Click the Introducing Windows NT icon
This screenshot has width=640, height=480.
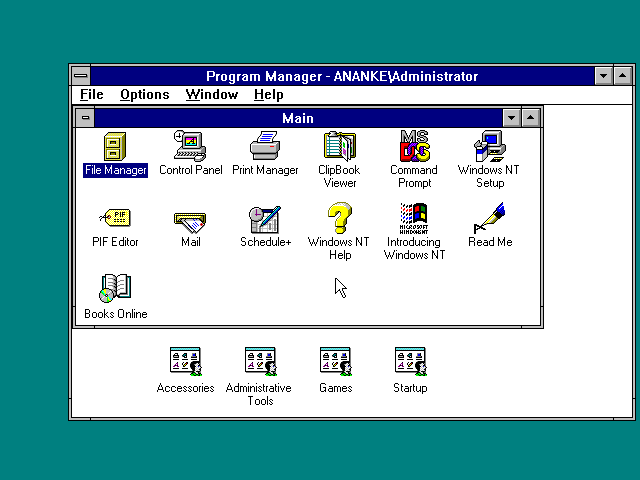point(414,218)
